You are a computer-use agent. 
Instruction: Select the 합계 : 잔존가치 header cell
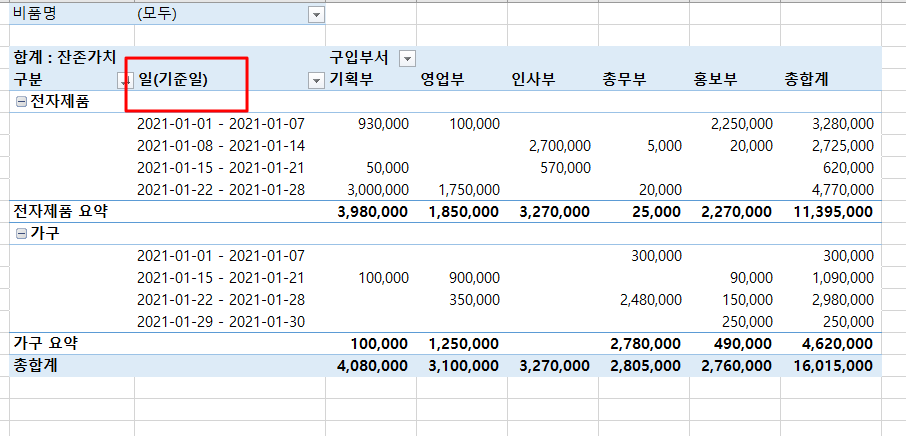click(65, 58)
